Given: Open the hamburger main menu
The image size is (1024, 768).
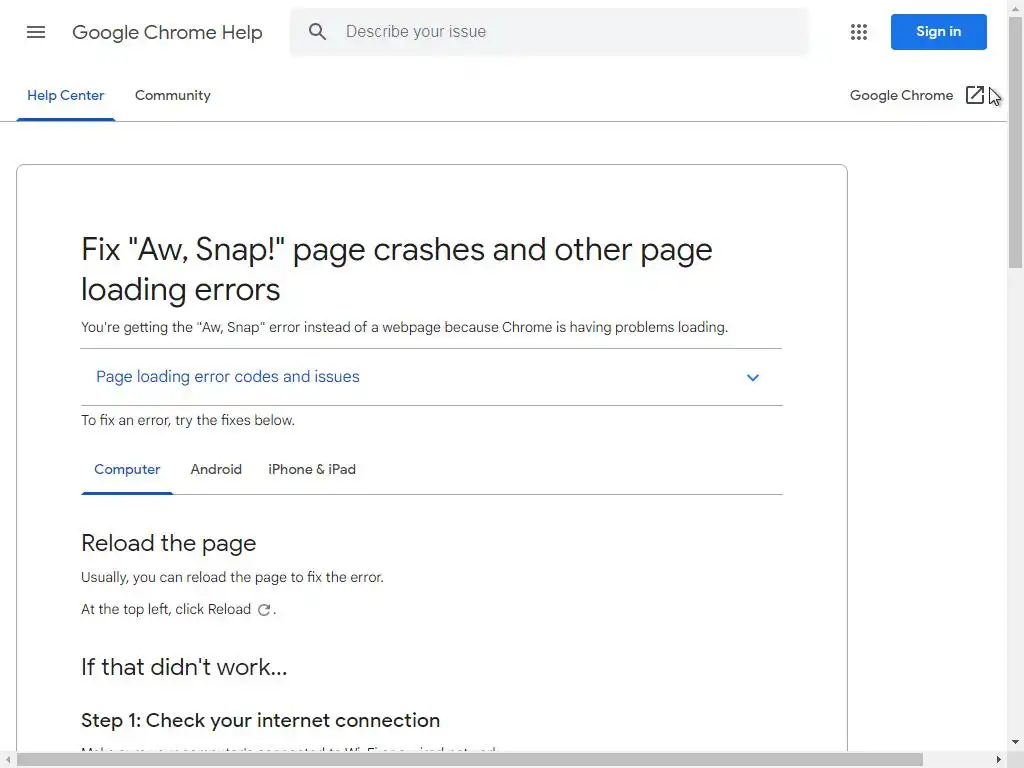Looking at the screenshot, I should (36, 32).
